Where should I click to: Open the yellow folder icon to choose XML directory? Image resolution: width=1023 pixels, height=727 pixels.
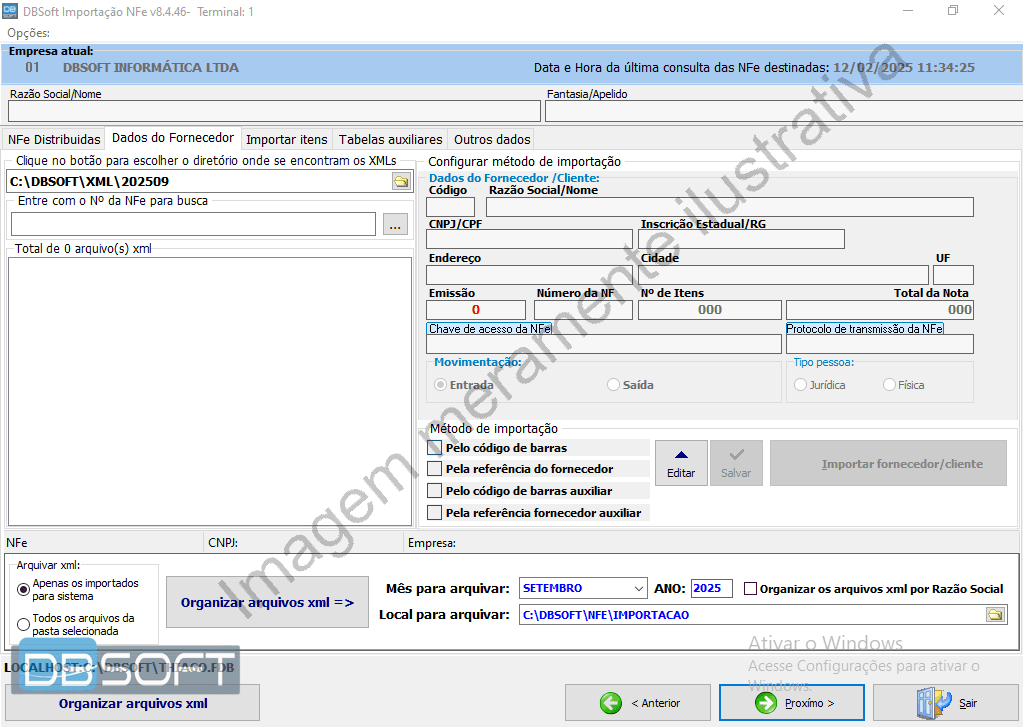pos(400,181)
